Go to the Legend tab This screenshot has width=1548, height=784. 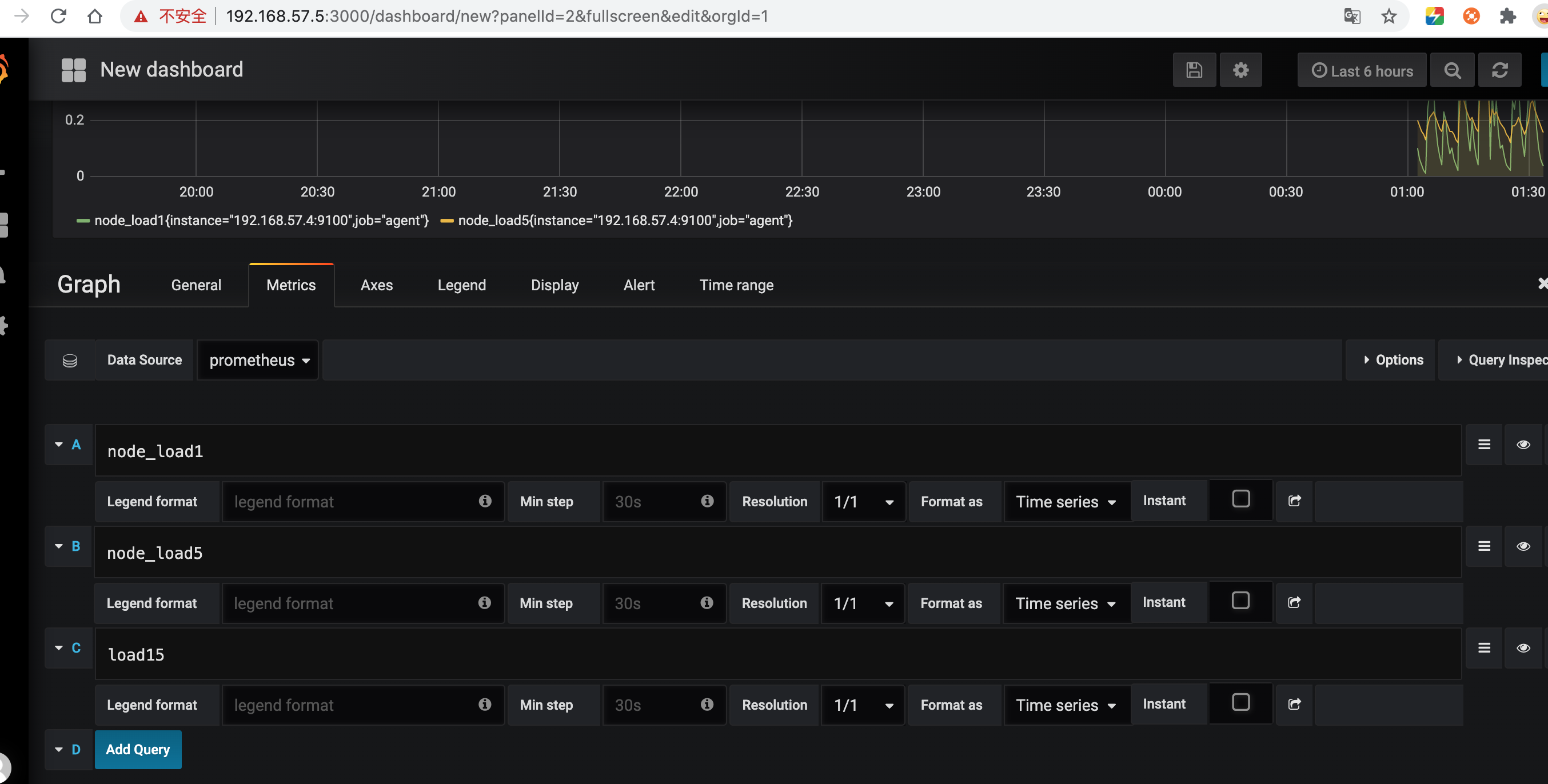(x=461, y=285)
